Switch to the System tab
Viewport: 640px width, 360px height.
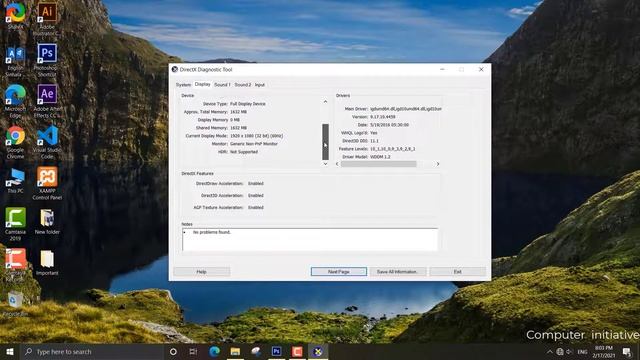pos(183,85)
